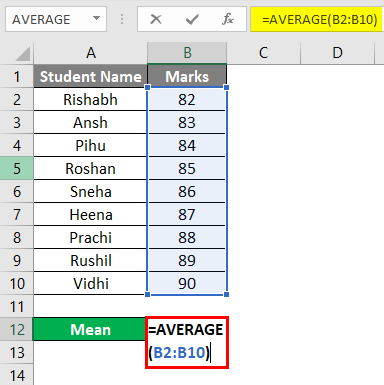384x385 pixels.
Task: Click cell containing Sneha
Action: tap(90, 191)
